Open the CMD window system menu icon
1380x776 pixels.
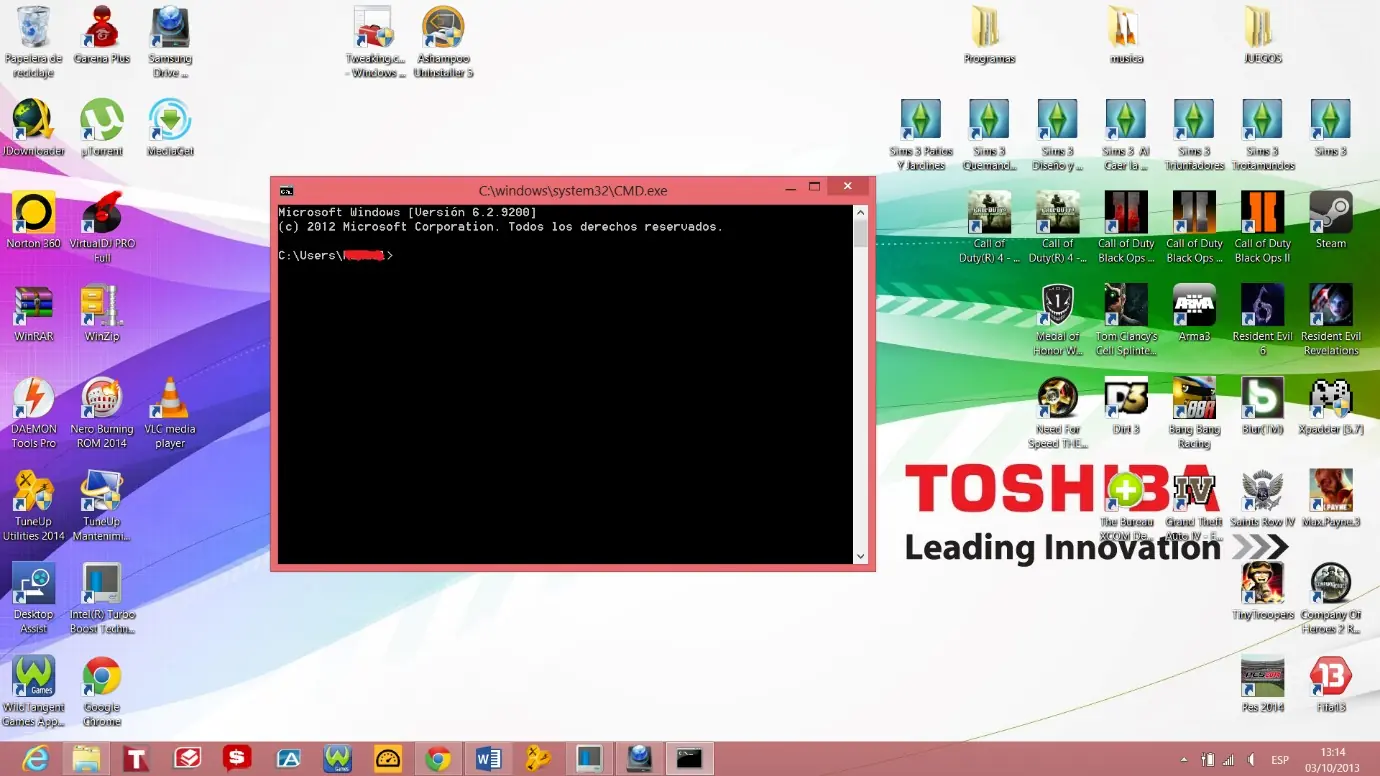286,190
